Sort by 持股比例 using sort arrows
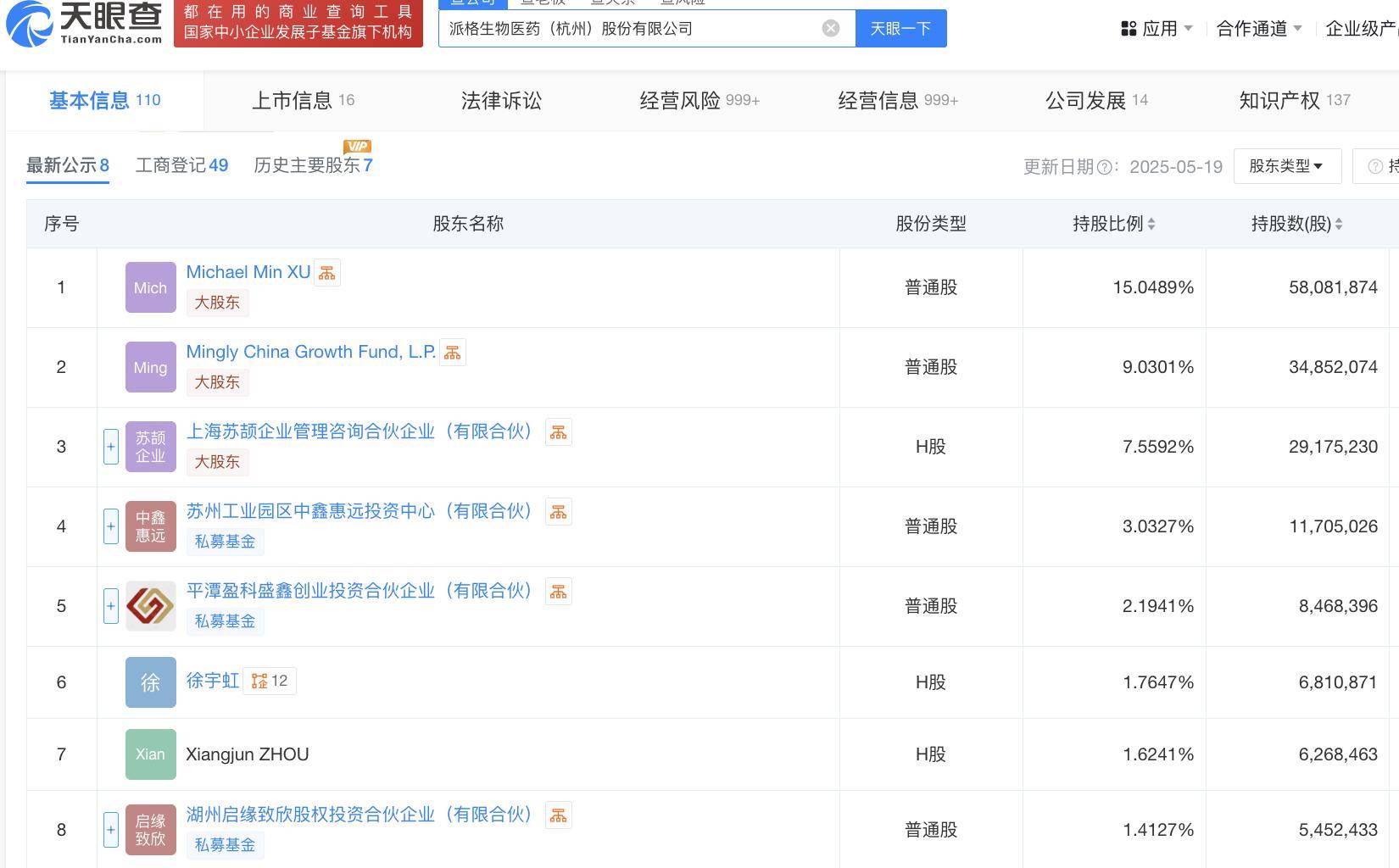Screen dimensions: 1399x868 [1151, 224]
